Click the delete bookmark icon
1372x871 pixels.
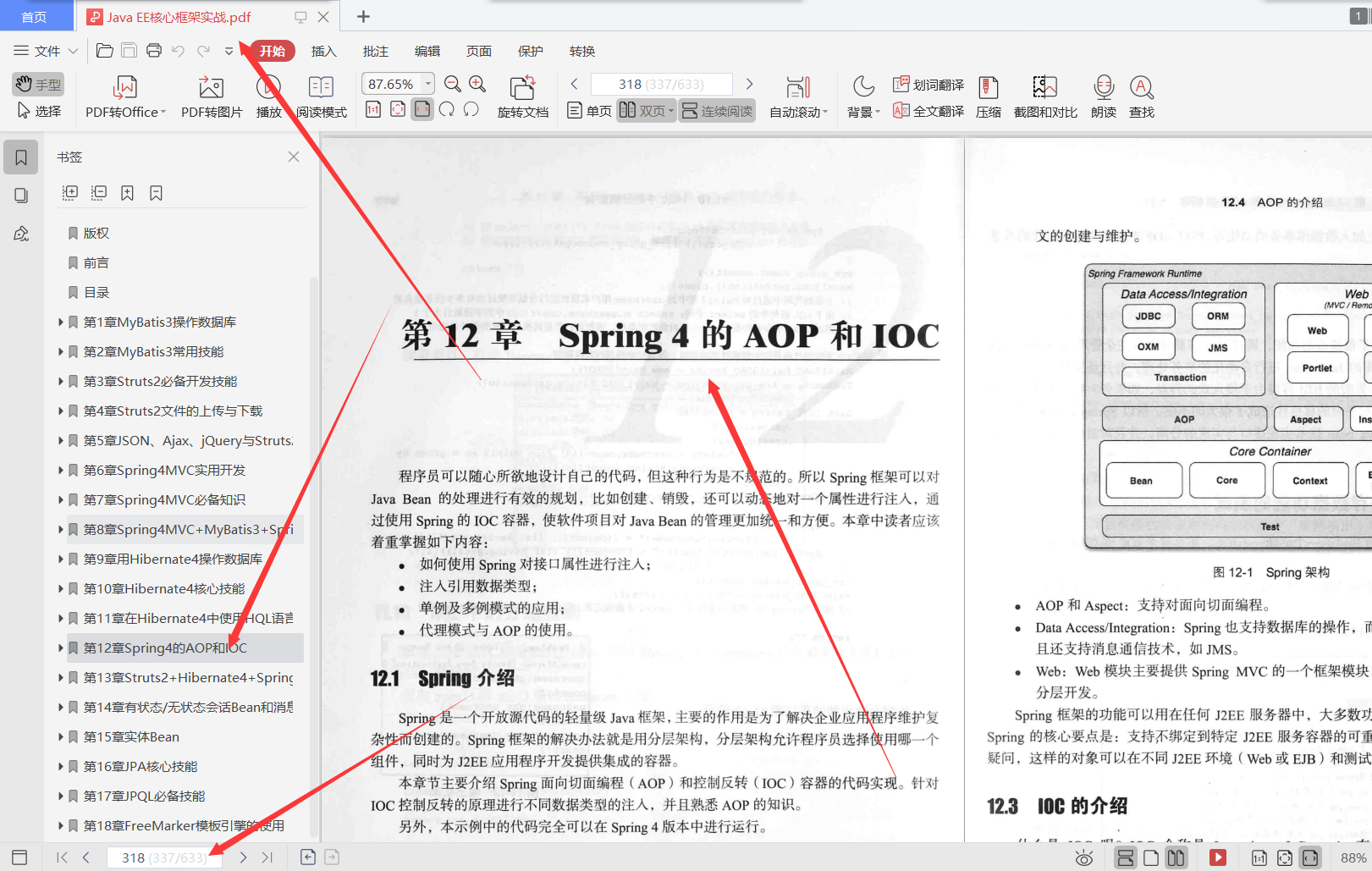click(156, 193)
